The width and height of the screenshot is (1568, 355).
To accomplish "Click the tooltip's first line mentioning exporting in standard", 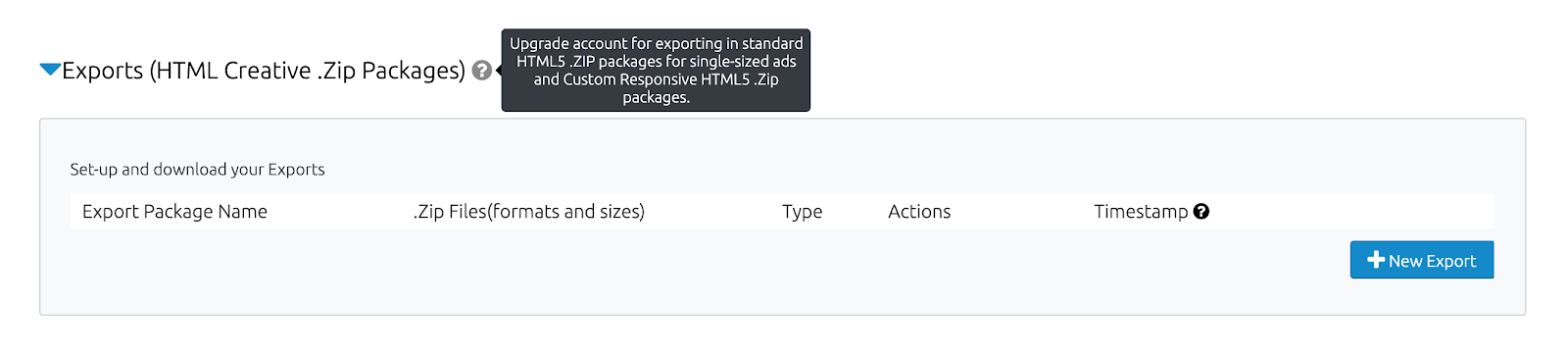I will [656, 43].
